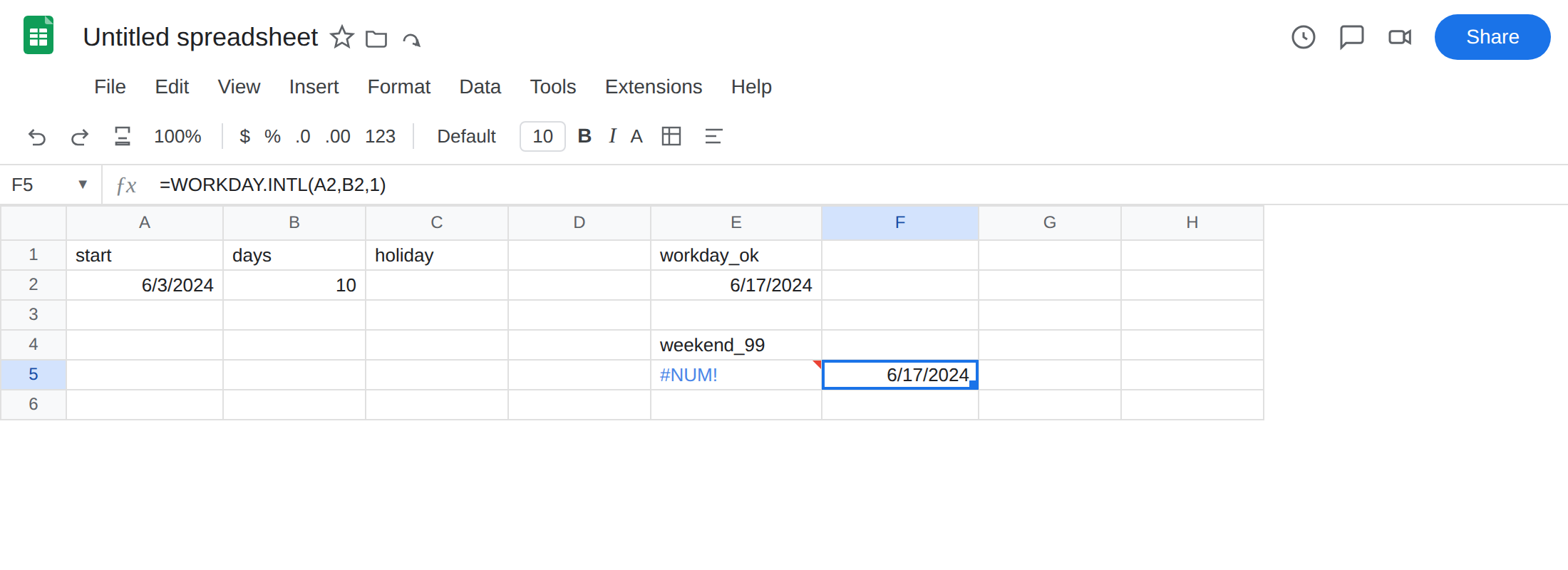
Task: Click the redo arrow
Action: coord(80,136)
